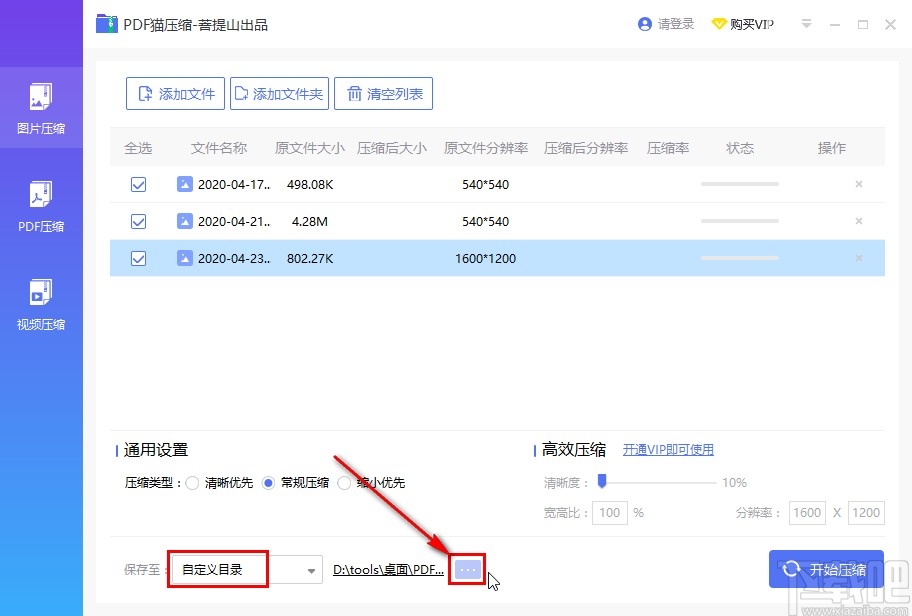912x616 pixels.
Task: Remove the 2020-04-21 file from list
Action: (x=858, y=221)
